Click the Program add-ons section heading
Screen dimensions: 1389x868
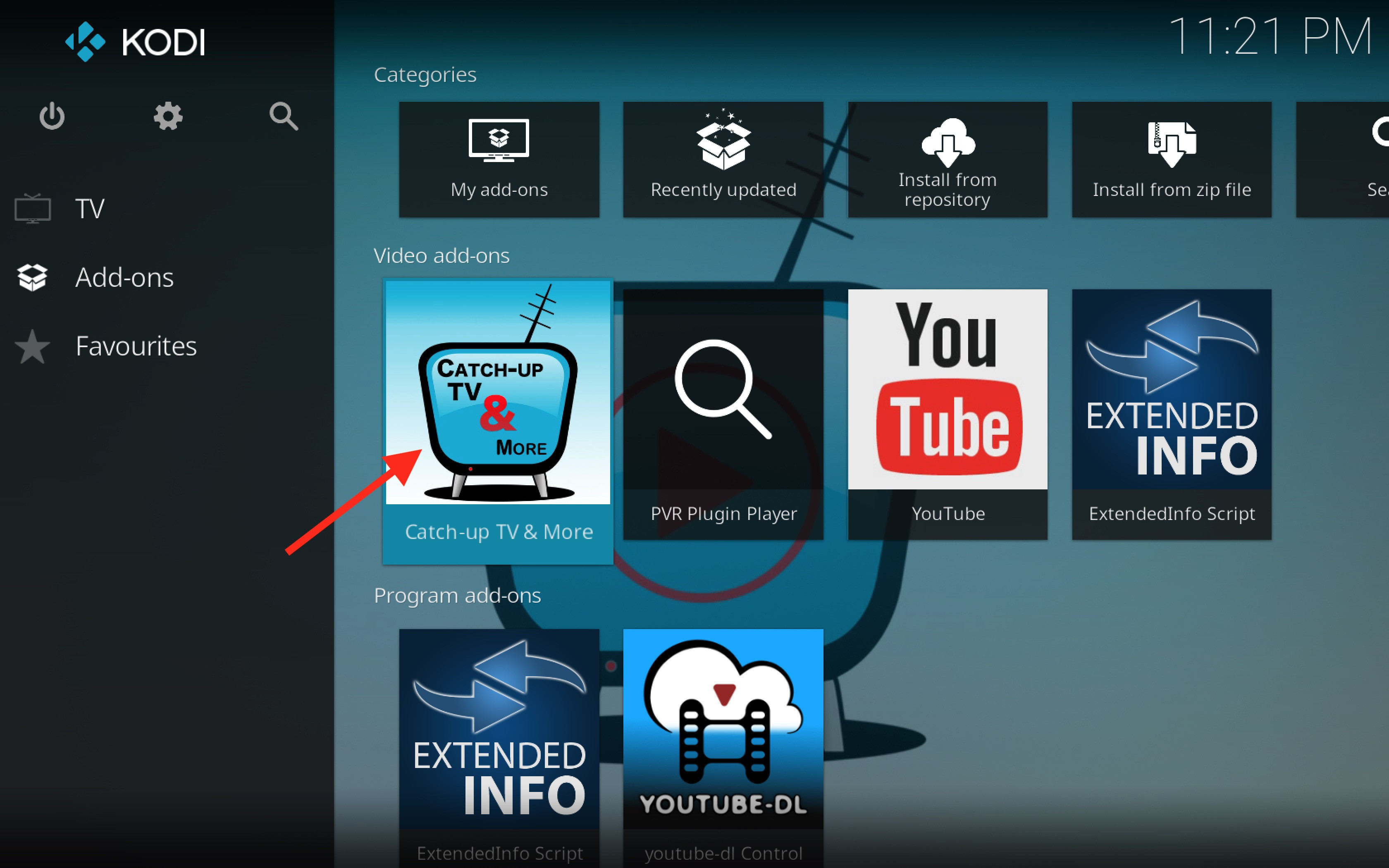[457, 596]
